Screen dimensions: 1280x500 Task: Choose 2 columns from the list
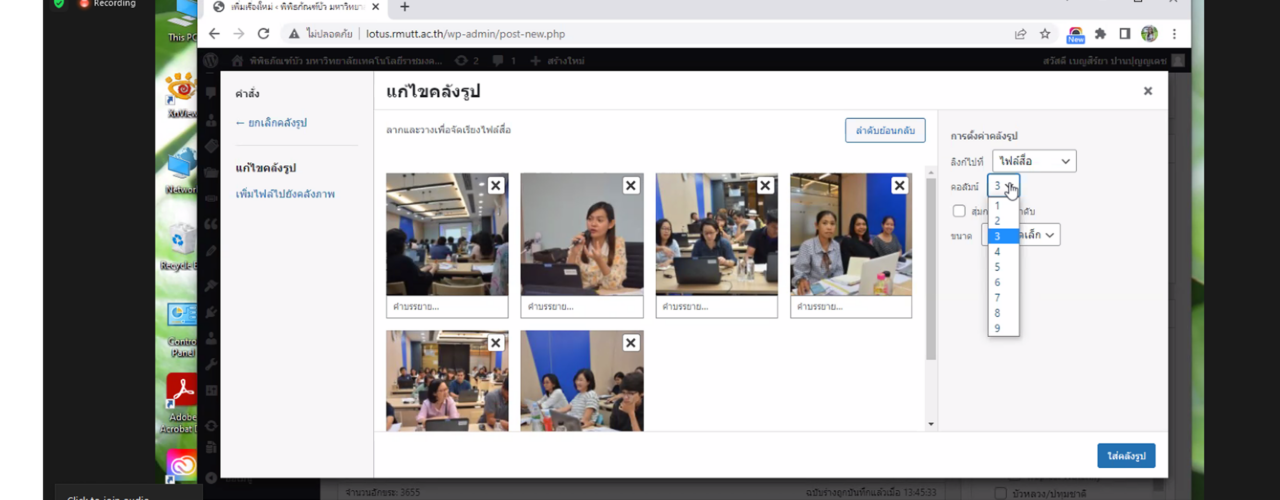[1003, 221]
